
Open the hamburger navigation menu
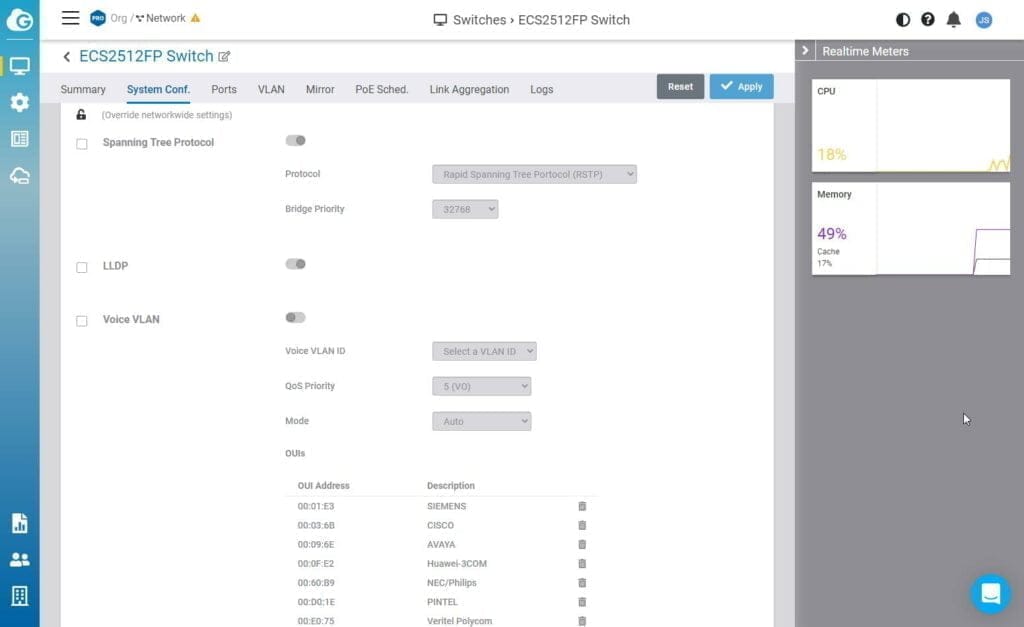pos(70,18)
